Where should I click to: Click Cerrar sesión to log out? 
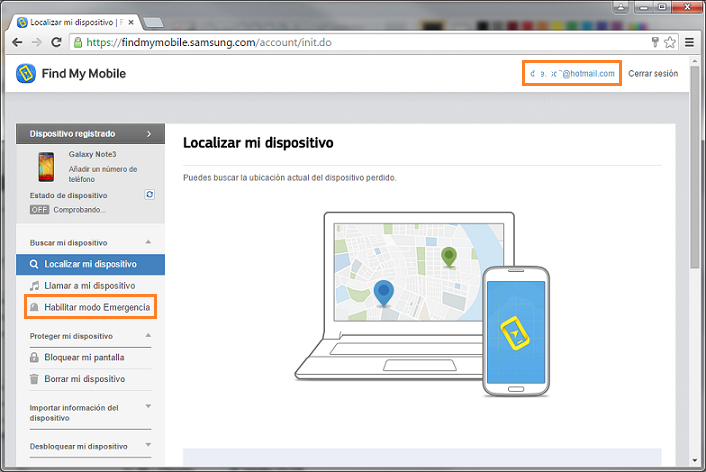tap(653, 73)
